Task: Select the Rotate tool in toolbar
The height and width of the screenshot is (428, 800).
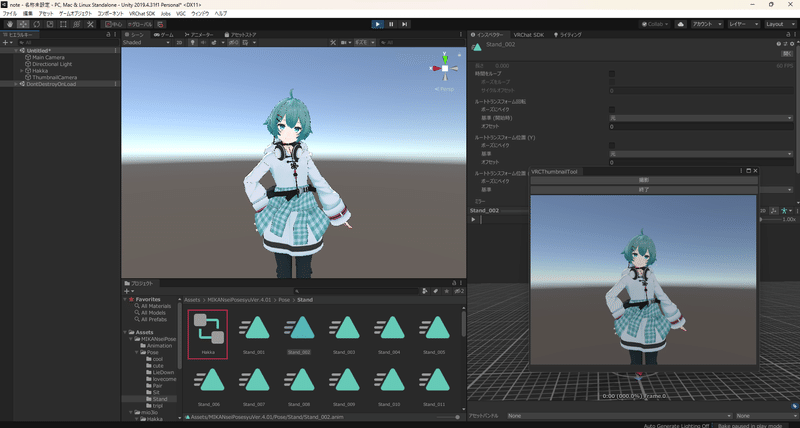Action: 36,24
